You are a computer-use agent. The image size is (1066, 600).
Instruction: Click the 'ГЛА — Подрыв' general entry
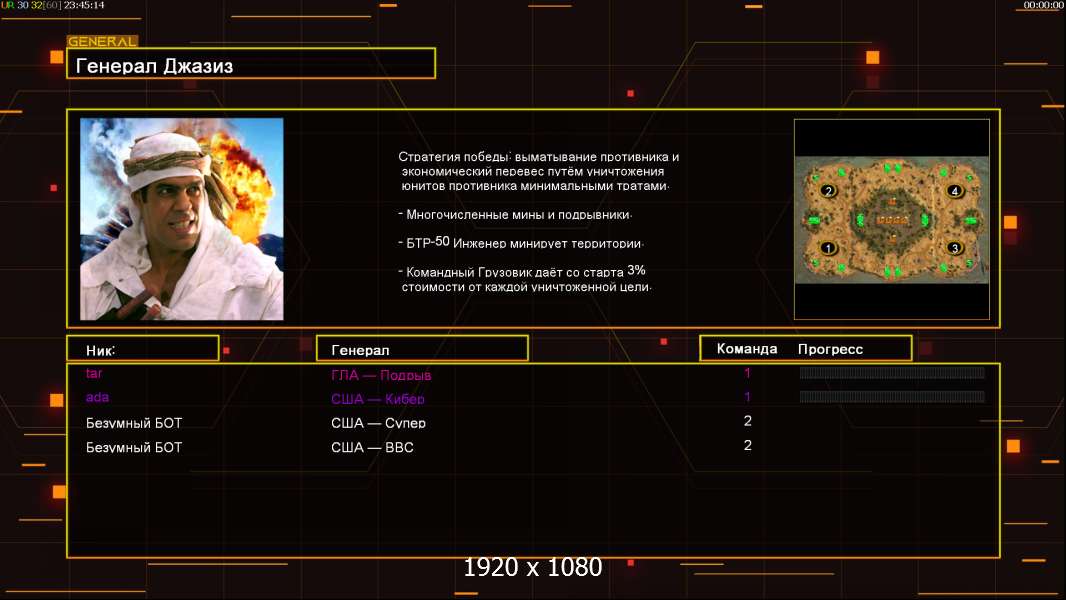coord(381,375)
